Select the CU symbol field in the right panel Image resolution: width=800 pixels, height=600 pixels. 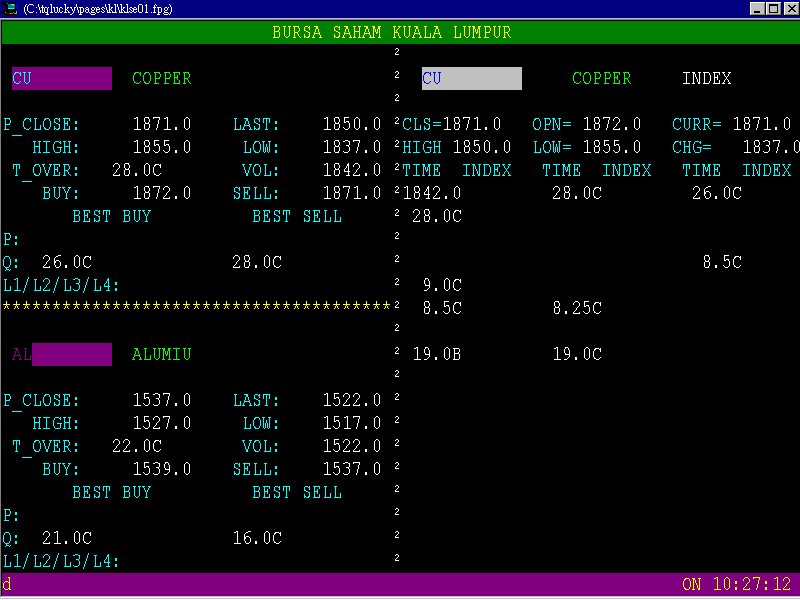(x=470, y=78)
